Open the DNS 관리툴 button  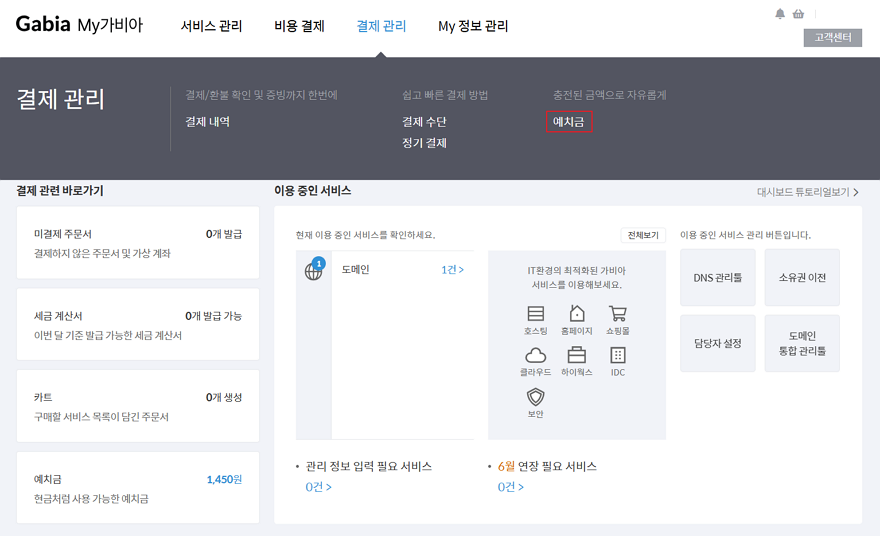click(x=718, y=277)
